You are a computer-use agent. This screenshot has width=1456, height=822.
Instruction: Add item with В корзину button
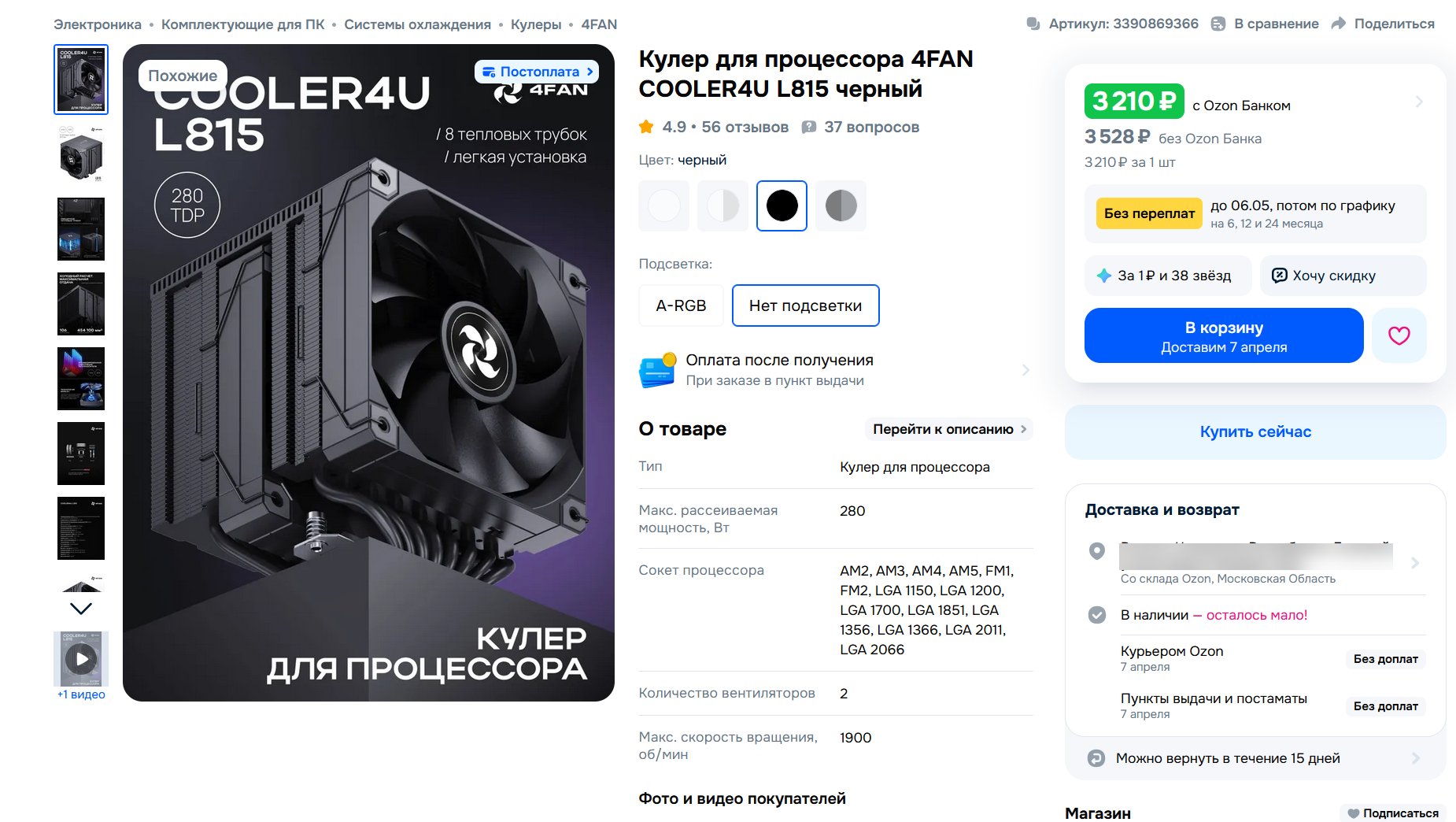pos(1224,335)
